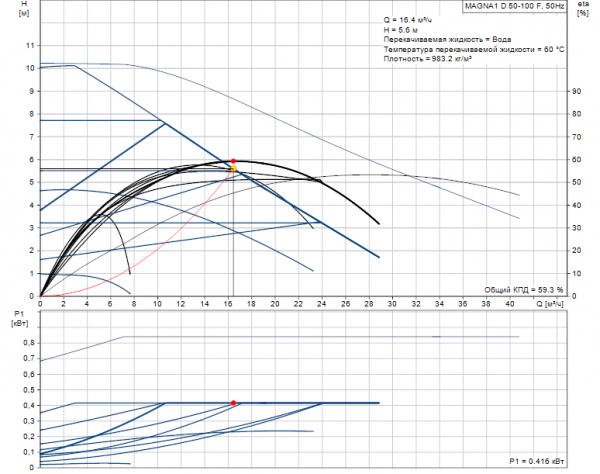Click the MAGNA1 D 50-100 F, 50Hz title box
600x474 pixels.
(514, 6)
